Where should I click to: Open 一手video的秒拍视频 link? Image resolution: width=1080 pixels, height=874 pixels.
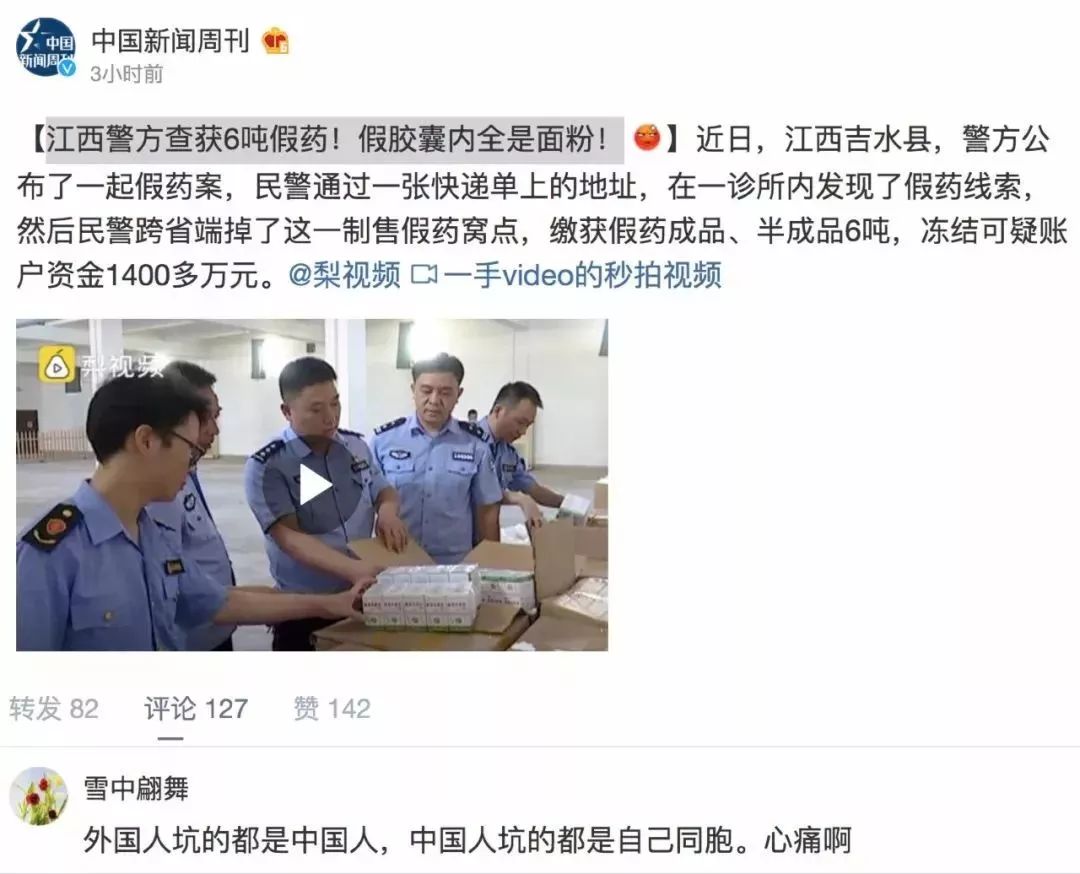click(x=583, y=275)
